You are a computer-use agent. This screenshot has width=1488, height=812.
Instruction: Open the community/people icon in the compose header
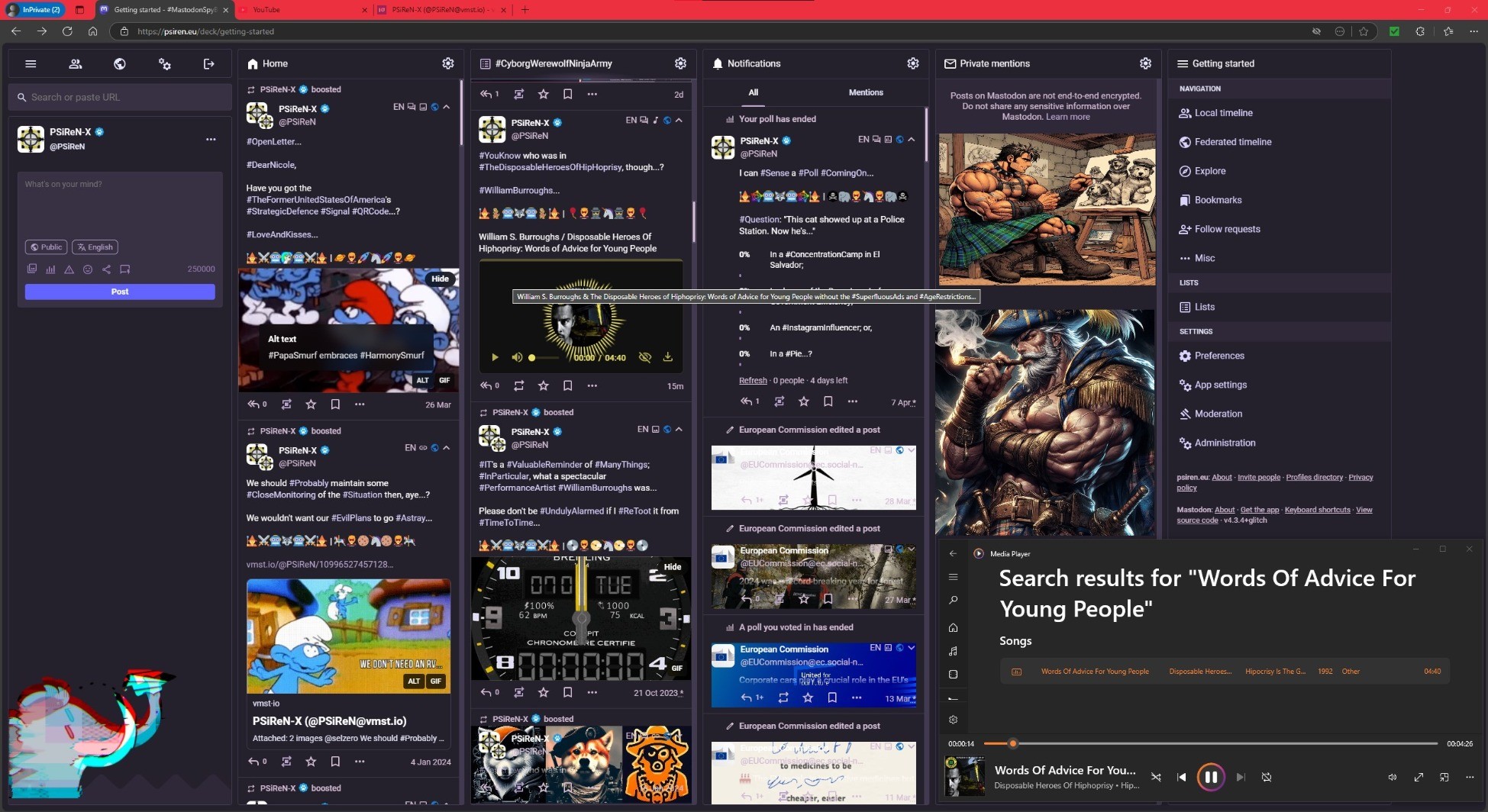pos(75,64)
